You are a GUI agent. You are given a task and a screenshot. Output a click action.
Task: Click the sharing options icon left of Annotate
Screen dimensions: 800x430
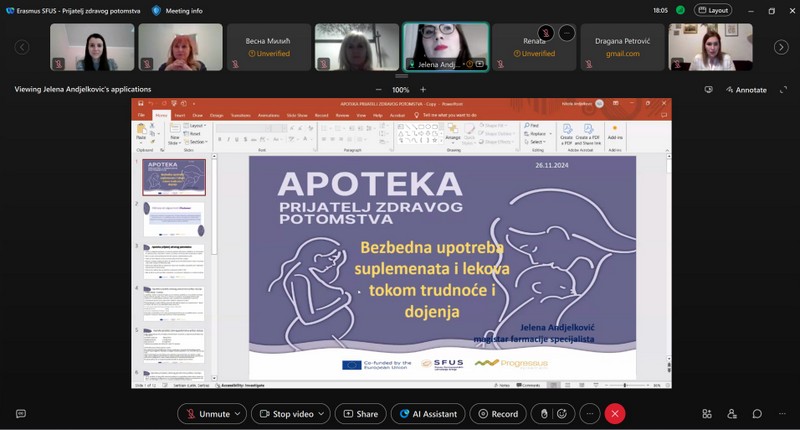click(708, 89)
